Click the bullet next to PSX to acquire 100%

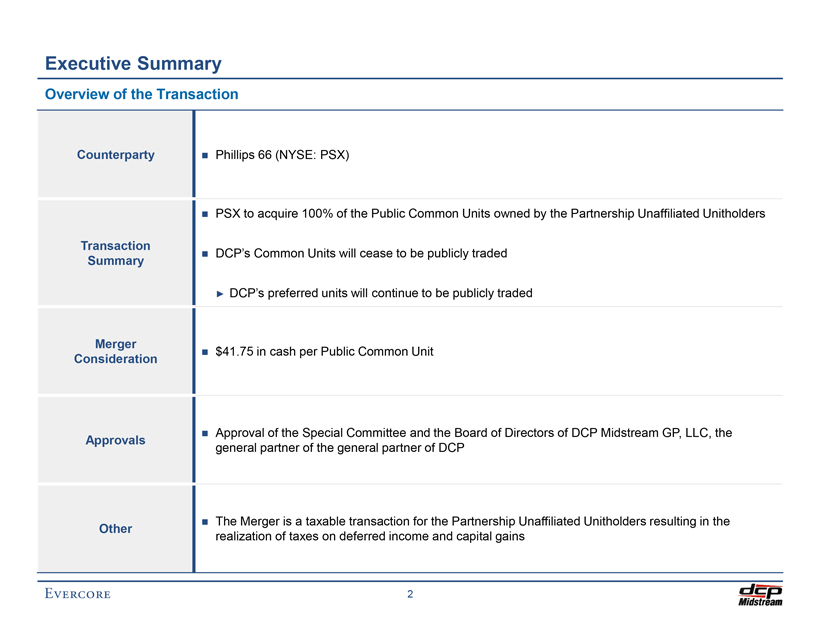tap(204, 214)
